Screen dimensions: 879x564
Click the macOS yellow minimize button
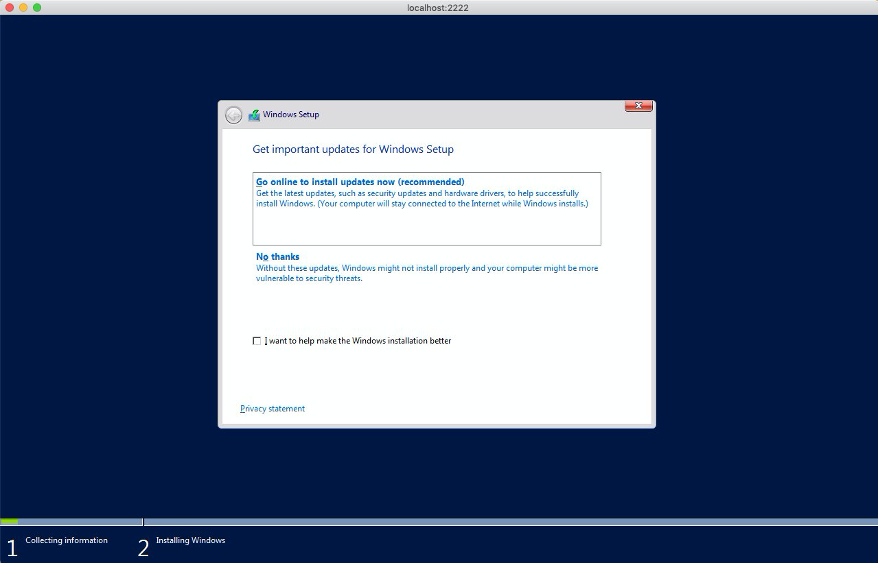click(x=23, y=7)
